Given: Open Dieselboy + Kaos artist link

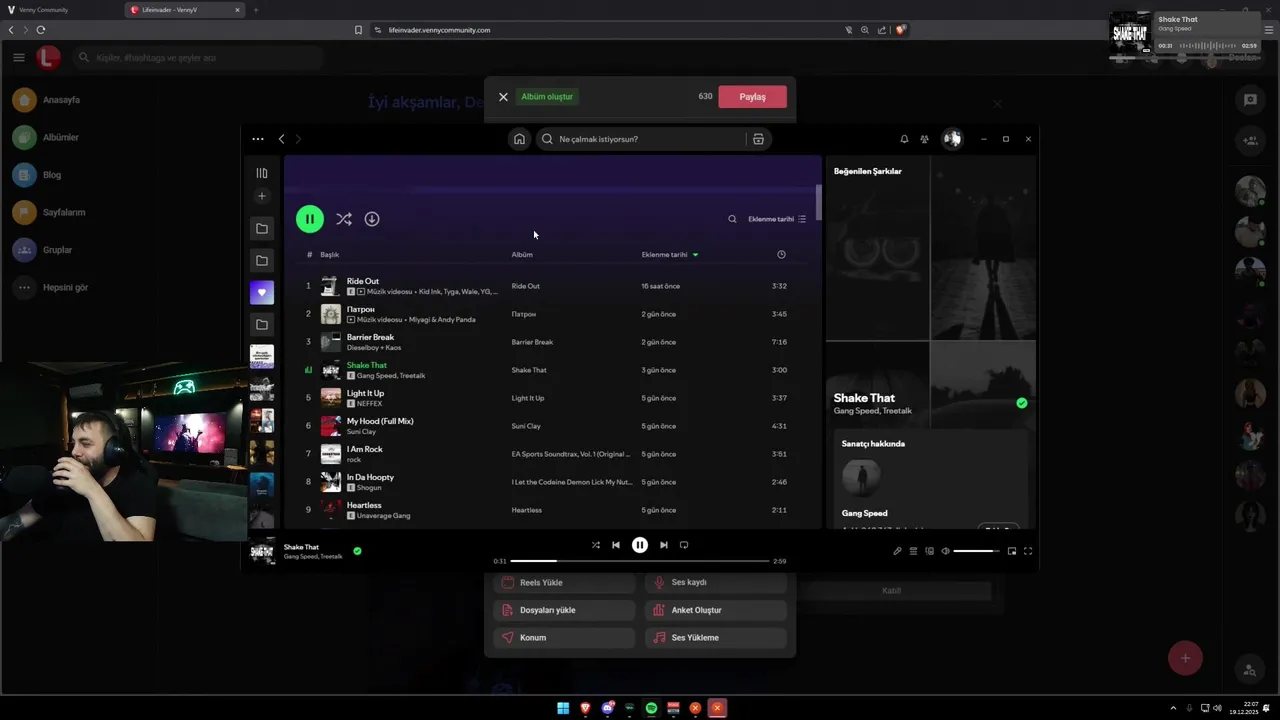Looking at the screenshot, I should tap(374, 348).
